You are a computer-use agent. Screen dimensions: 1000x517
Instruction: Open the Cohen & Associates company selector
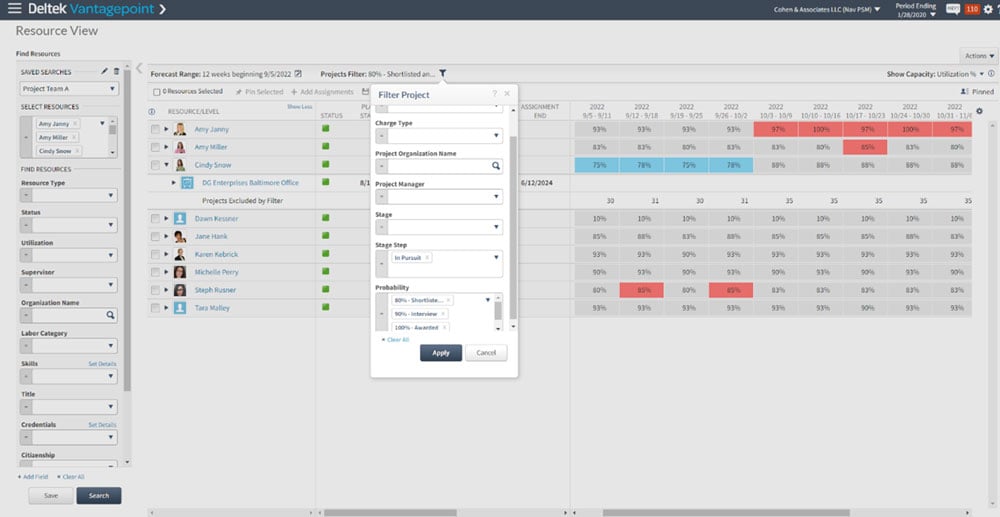827,9
